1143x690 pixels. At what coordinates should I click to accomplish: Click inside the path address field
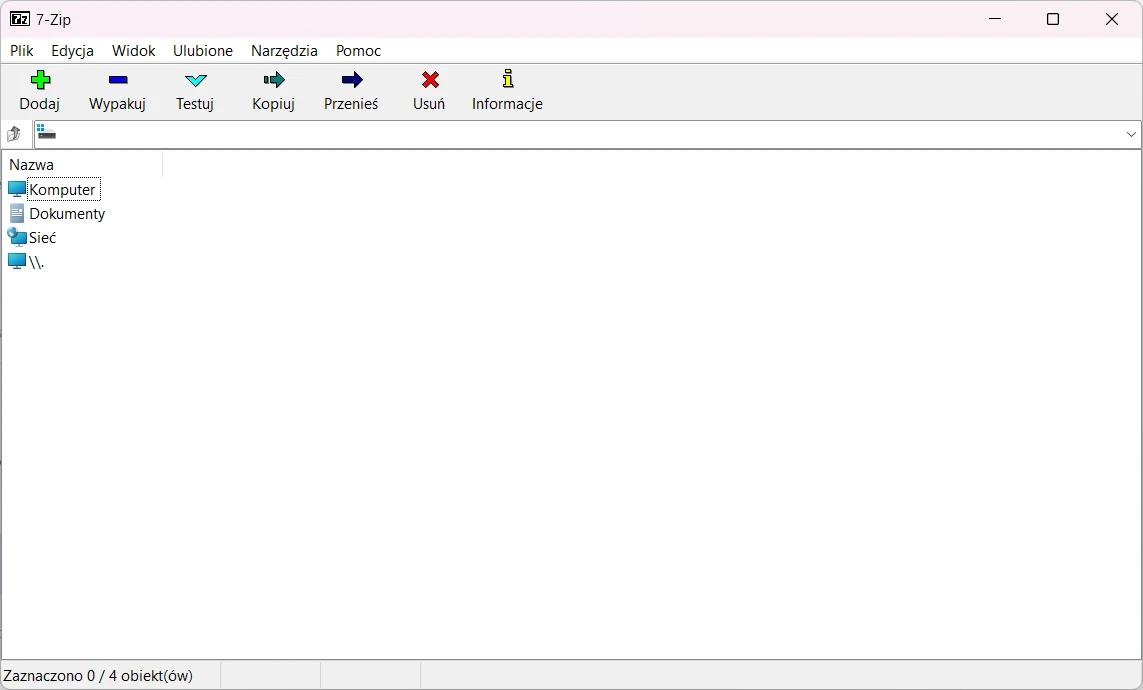click(587, 134)
